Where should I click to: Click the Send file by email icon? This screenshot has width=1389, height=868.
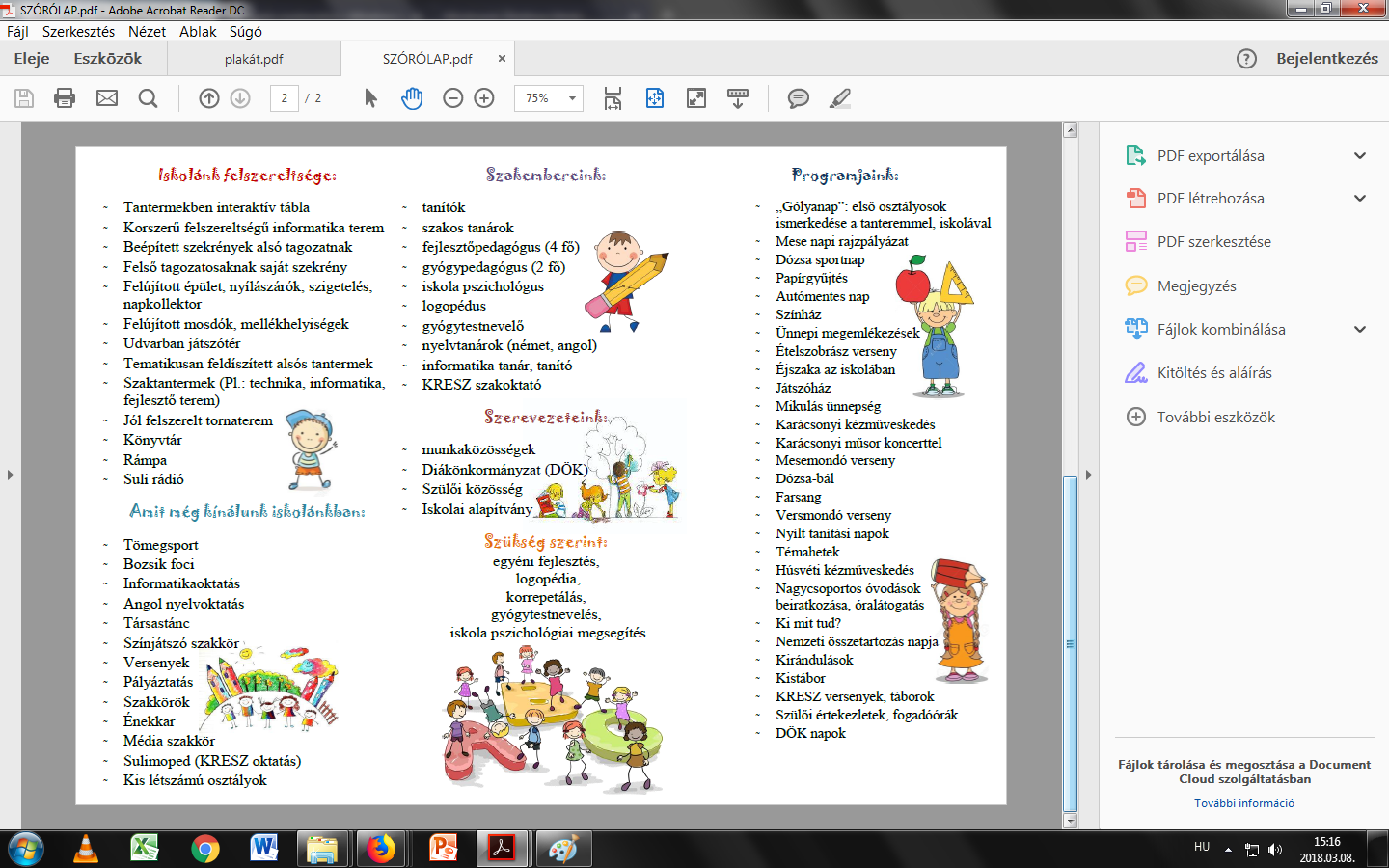click(x=107, y=98)
